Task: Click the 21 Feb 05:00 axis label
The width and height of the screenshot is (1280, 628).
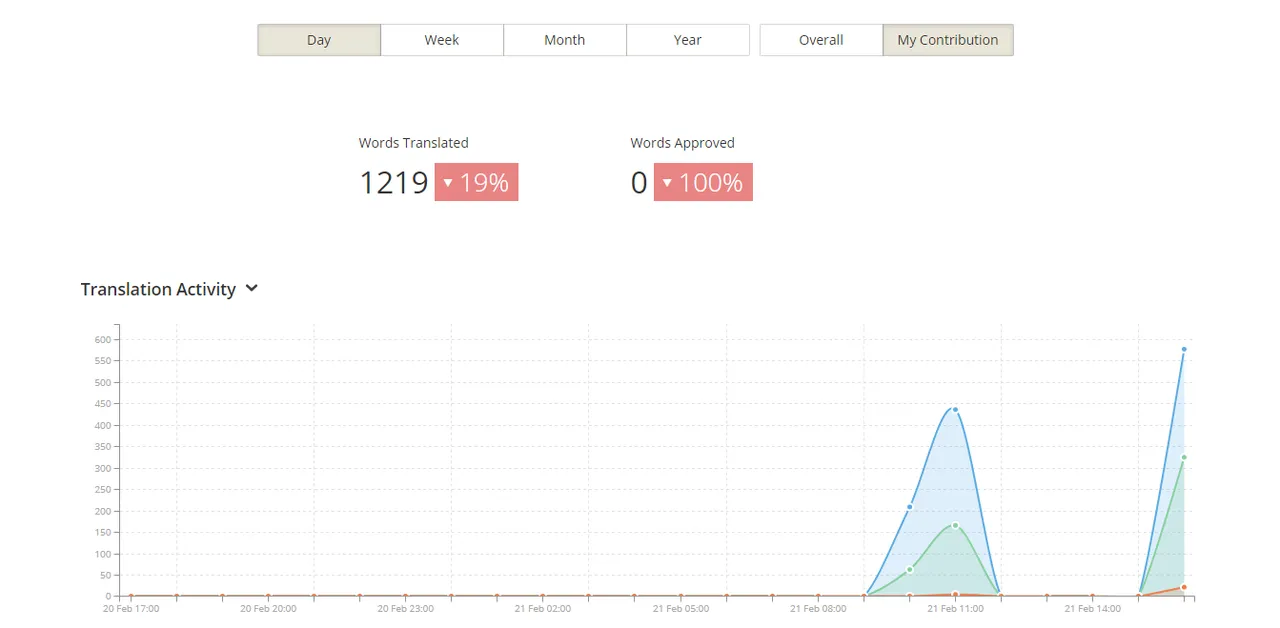Action: (681, 608)
